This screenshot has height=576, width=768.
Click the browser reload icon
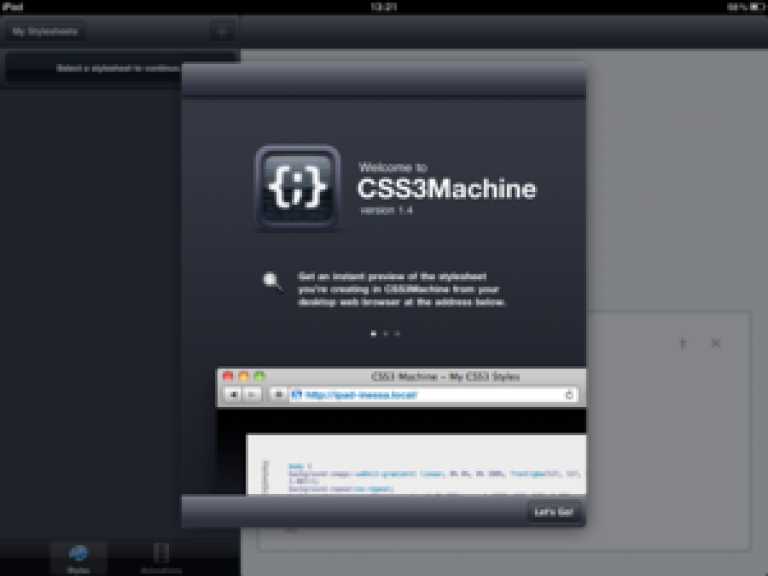click(x=570, y=395)
